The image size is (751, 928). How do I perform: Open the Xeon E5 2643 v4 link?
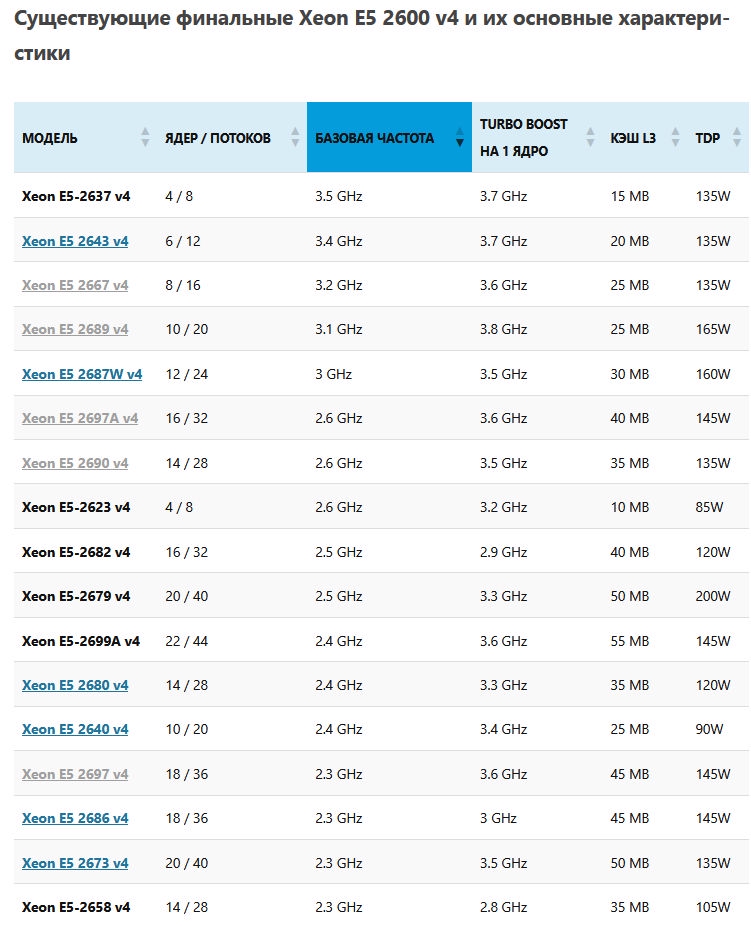75,241
